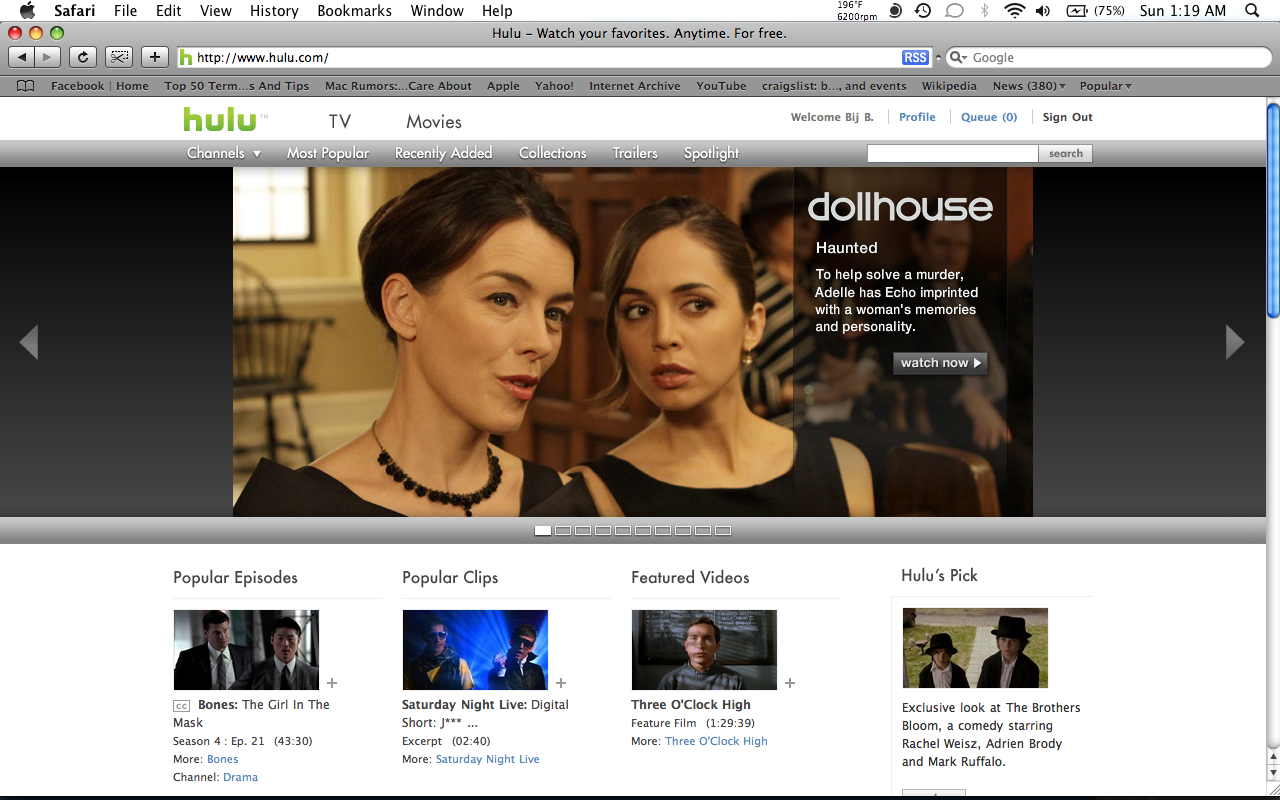The width and height of the screenshot is (1280, 800).
Task: Open the Bones episode thumbnail
Action: click(x=246, y=650)
